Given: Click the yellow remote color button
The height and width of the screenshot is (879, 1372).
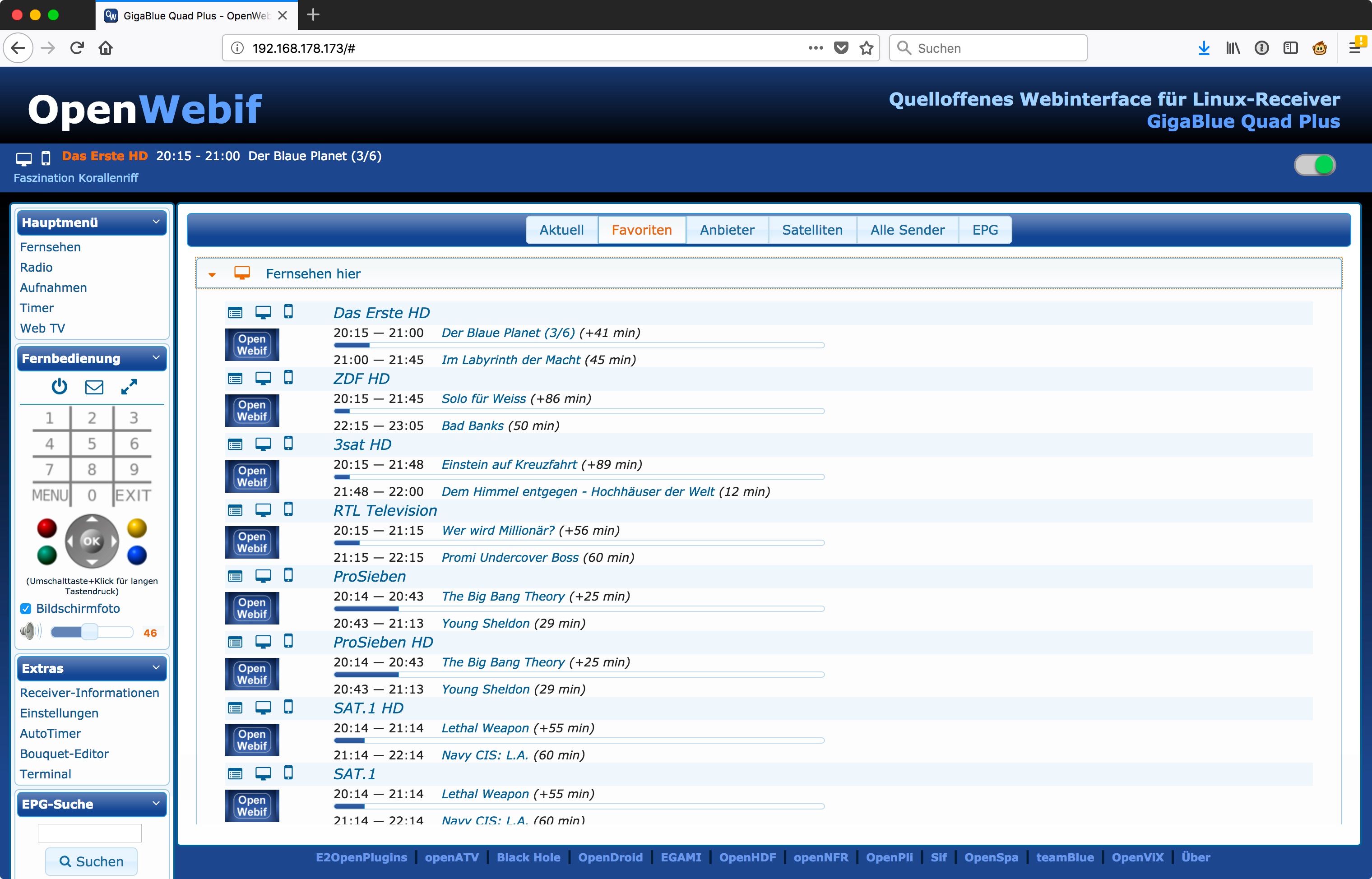Looking at the screenshot, I should tap(137, 528).
